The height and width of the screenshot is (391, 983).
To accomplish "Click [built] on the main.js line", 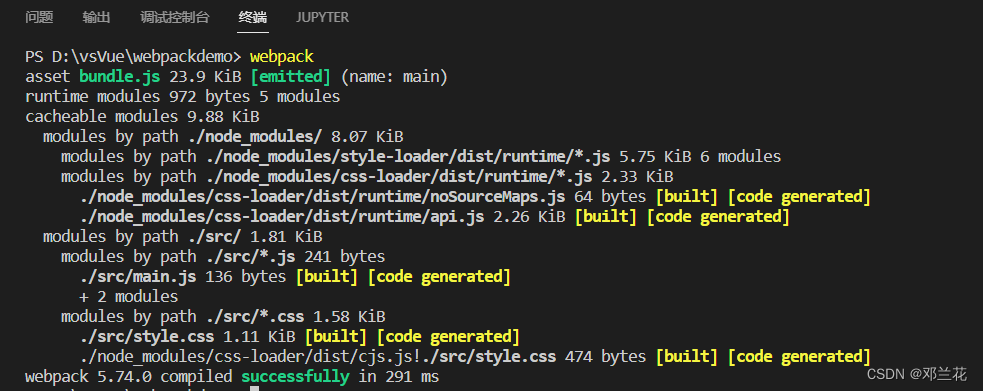I will [x=327, y=277].
